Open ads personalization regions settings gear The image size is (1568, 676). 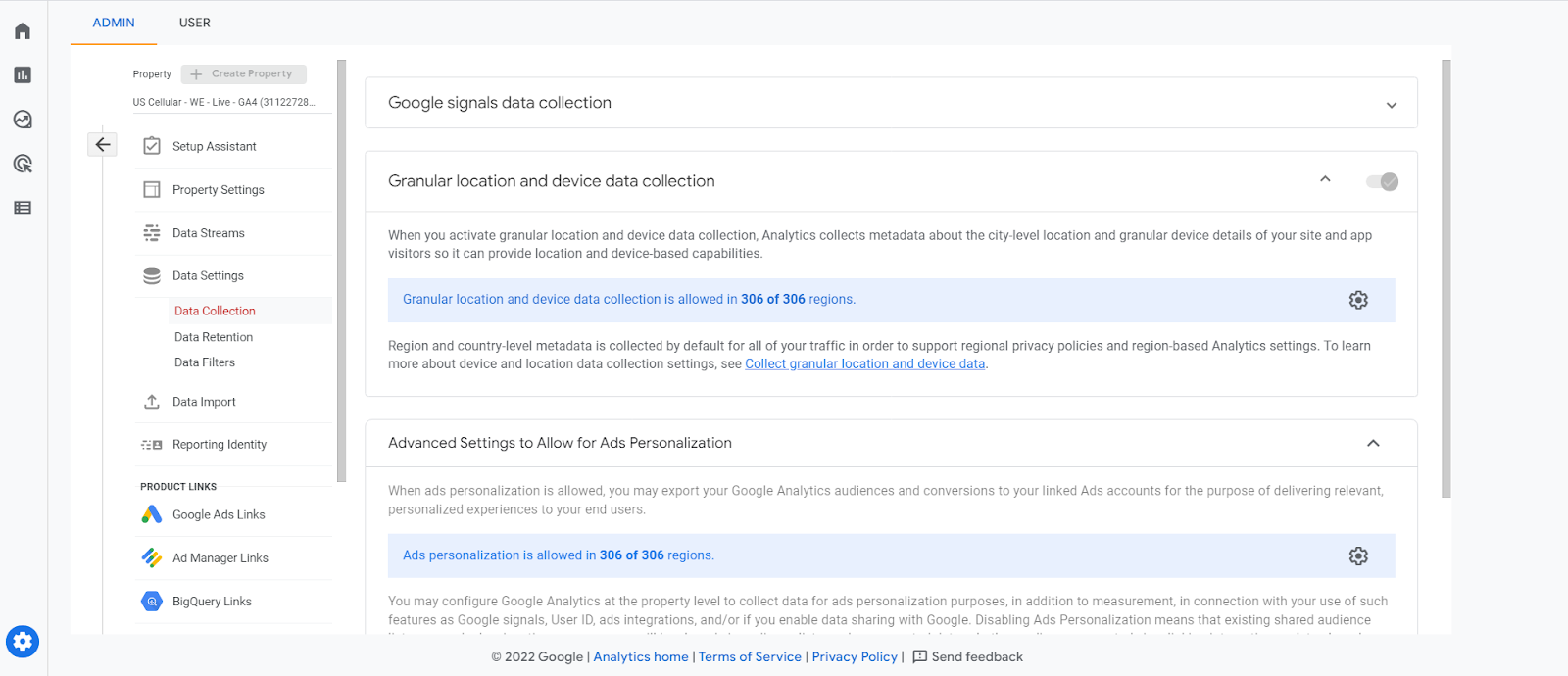tap(1358, 556)
